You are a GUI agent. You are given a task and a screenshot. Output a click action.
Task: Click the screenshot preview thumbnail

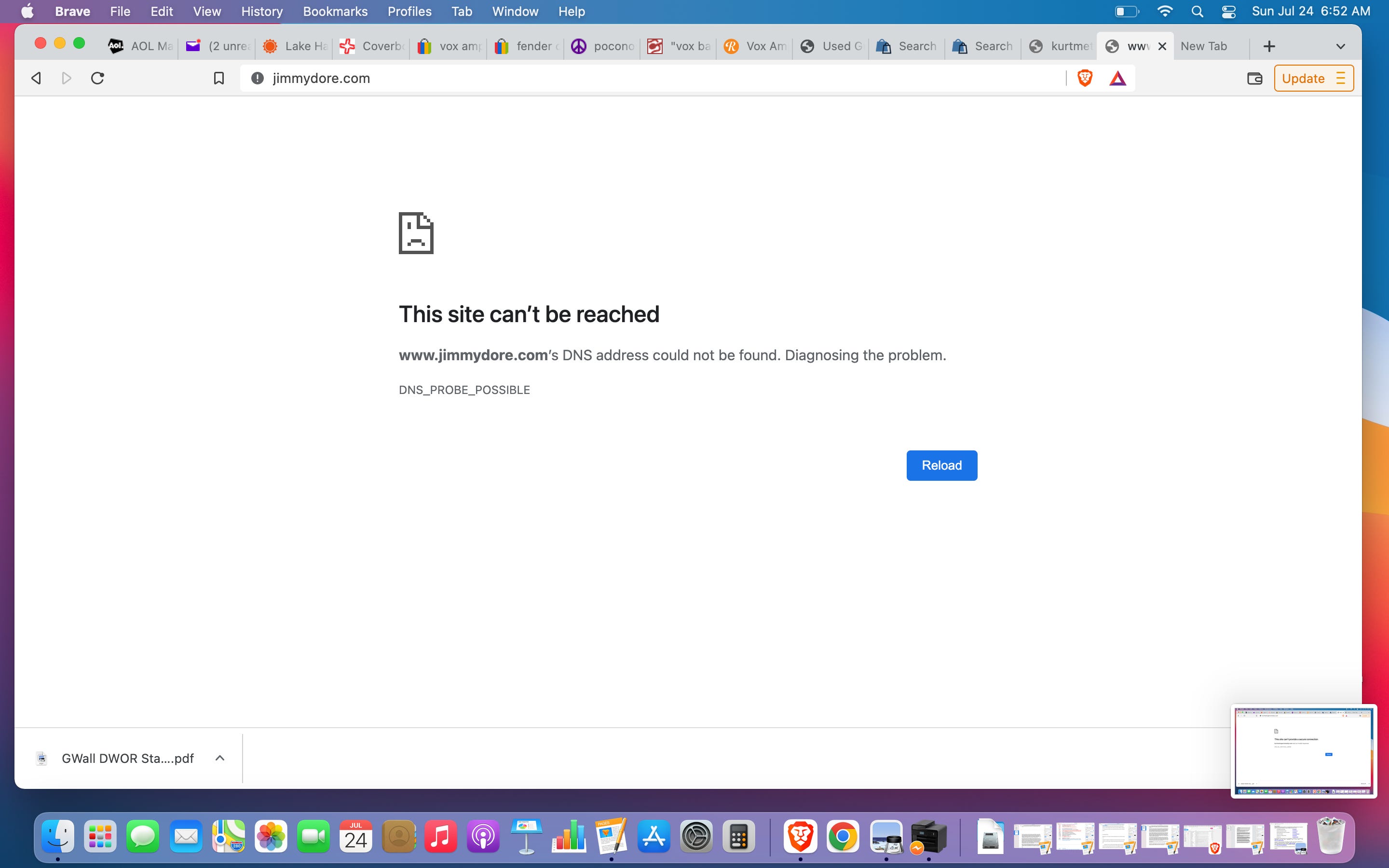tap(1303, 750)
